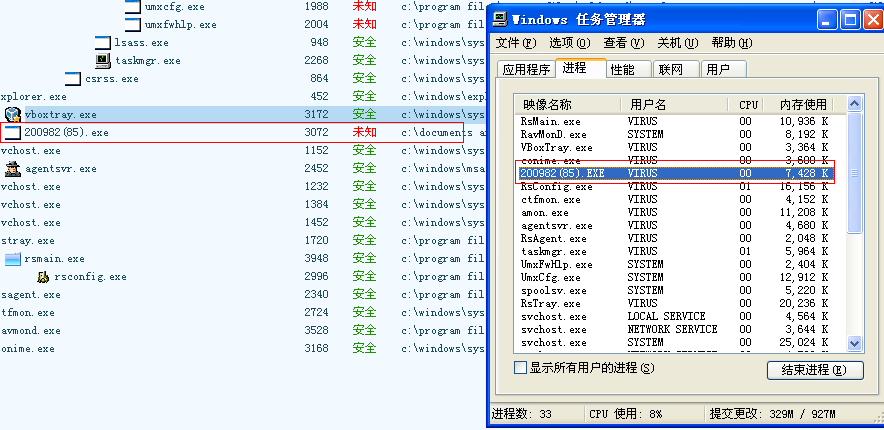The height and width of the screenshot is (430, 884).
Task: Click the Task Manager title bar icon
Action: coord(500,20)
